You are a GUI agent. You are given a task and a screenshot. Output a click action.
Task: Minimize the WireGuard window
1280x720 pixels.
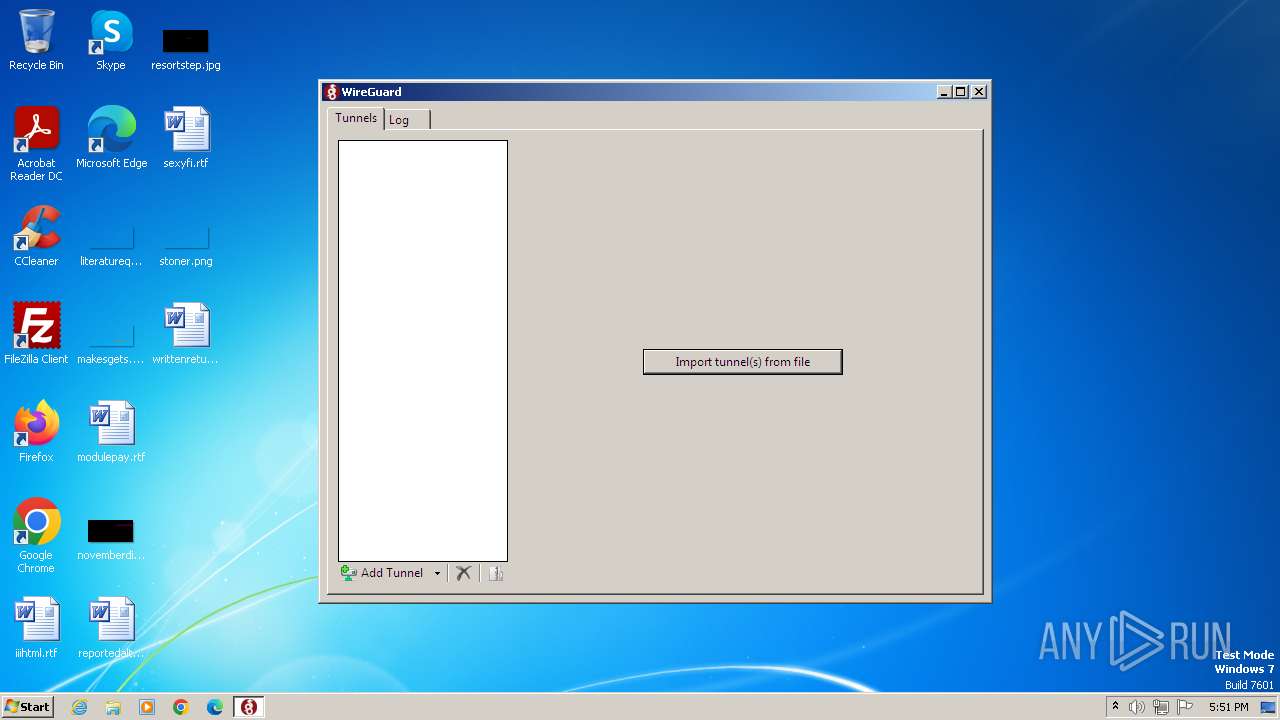pos(944,92)
